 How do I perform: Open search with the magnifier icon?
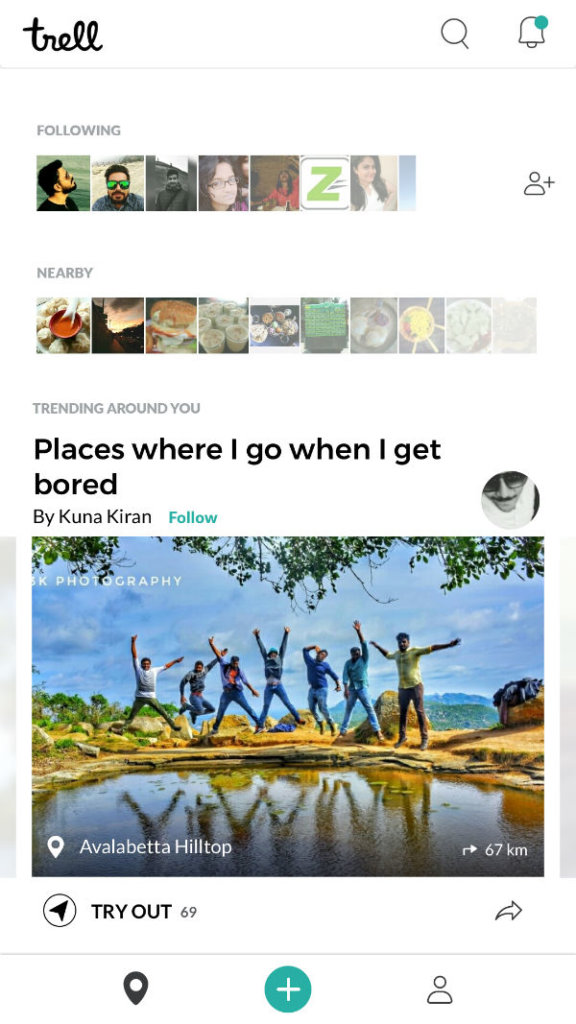[455, 33]
